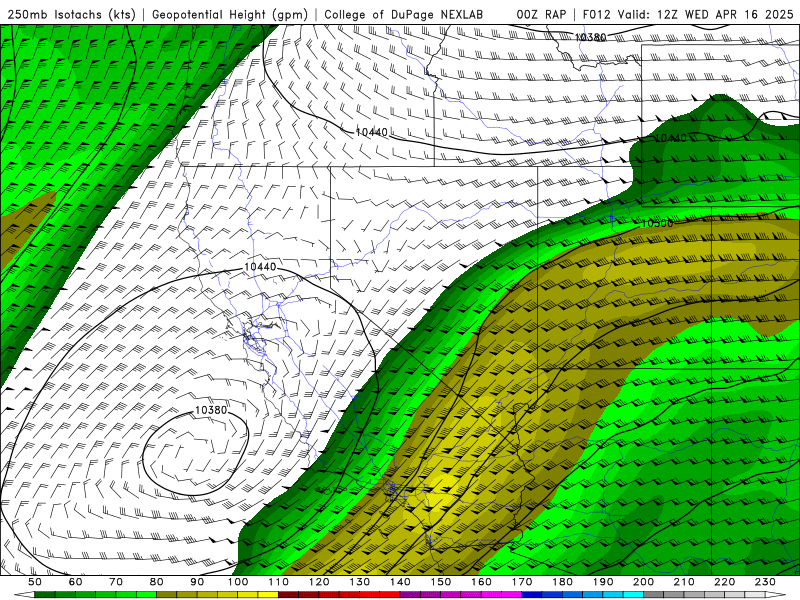Click the magenta swatch left of the 170 mark
The image size is (800, 600).
(512, 595)
